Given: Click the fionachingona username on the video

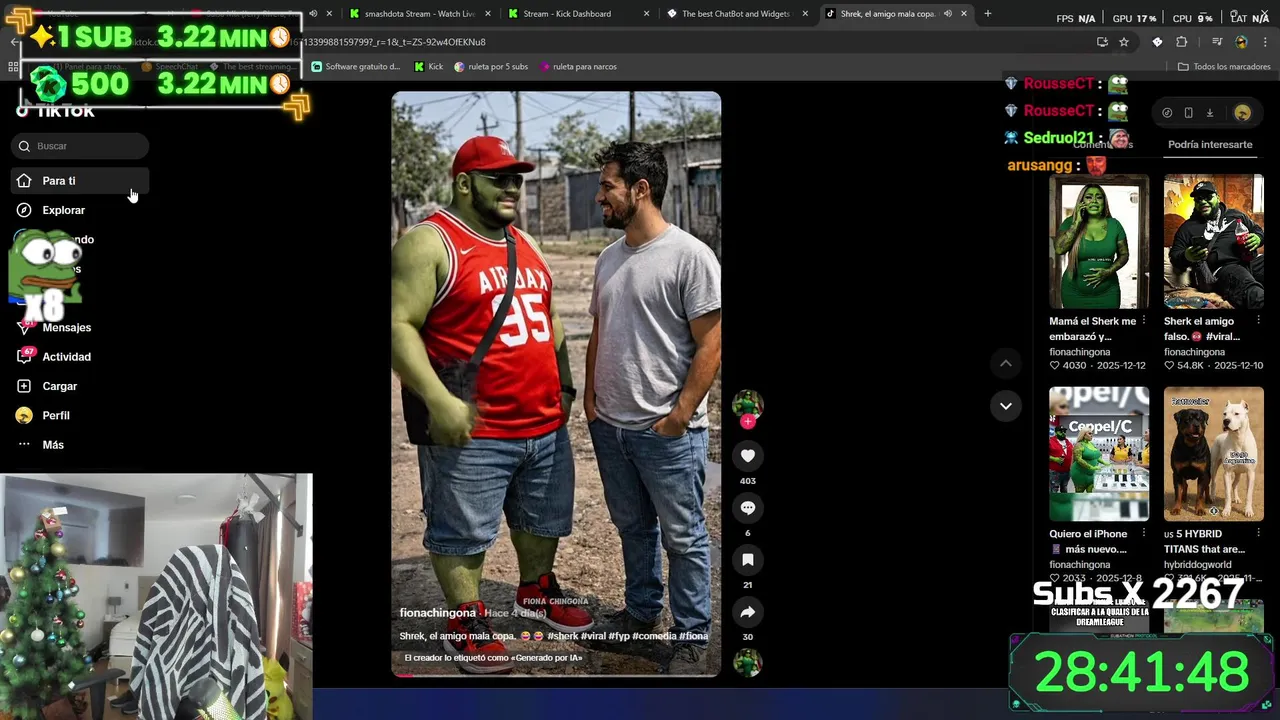Looking at the screenshot, I should point(437,613).
